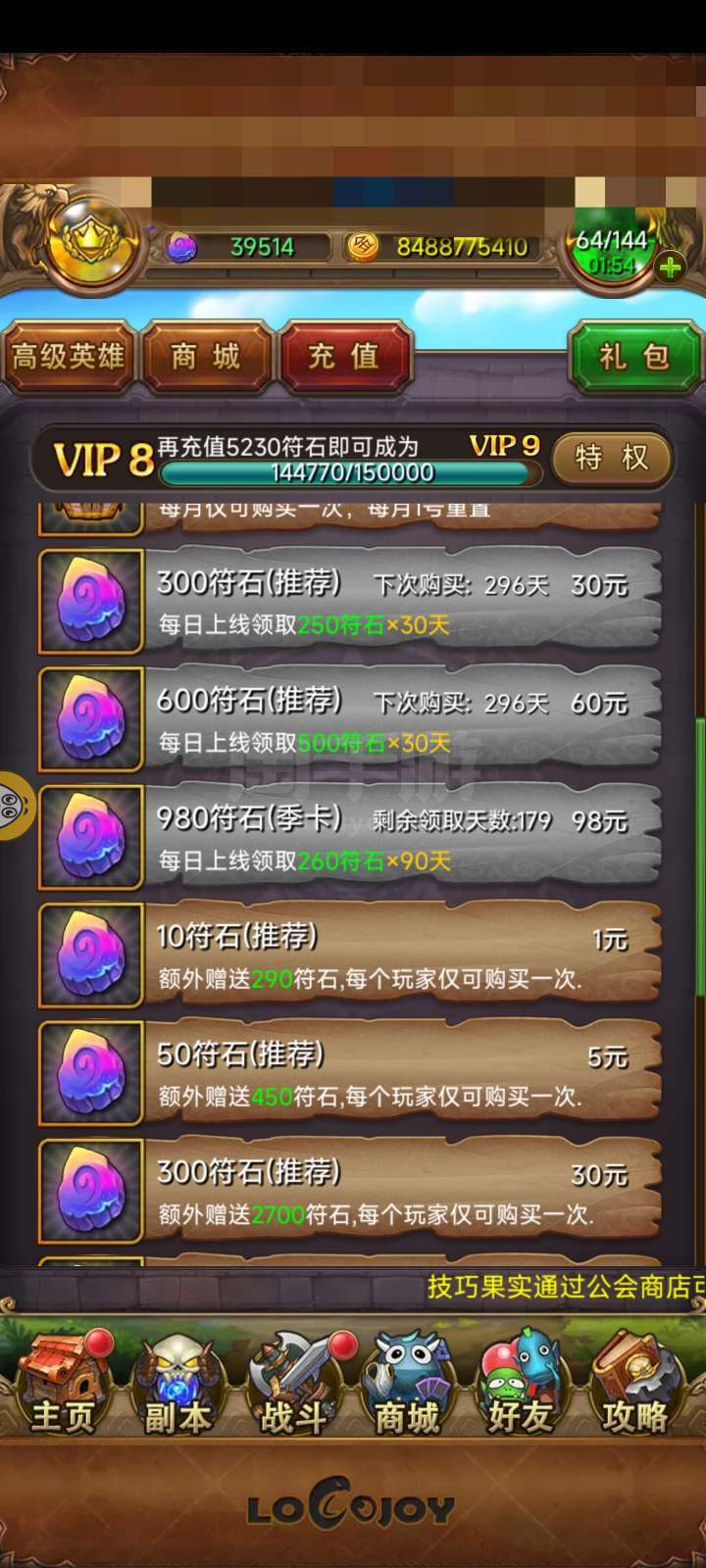Tap the VIP progress bar 144770/150000

click(x=352, y=473)
